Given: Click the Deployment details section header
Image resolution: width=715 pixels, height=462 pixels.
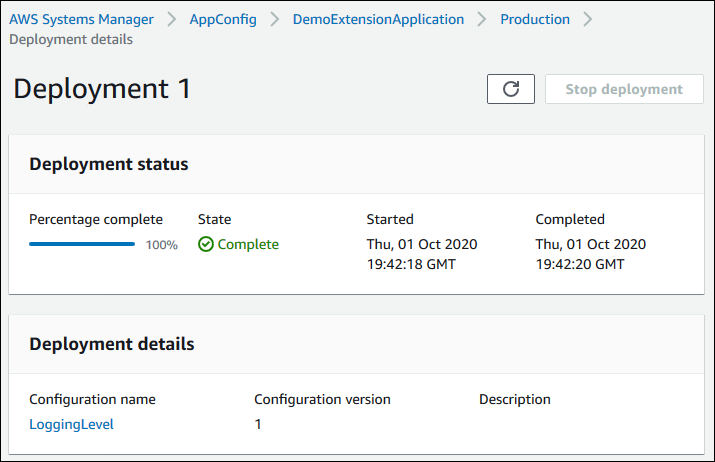Looking at the screenshot, I should 112,344.
